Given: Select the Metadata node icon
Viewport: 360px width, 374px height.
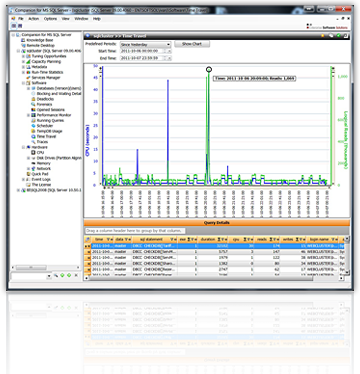Looking at the screenshot, I should (28, 67).
